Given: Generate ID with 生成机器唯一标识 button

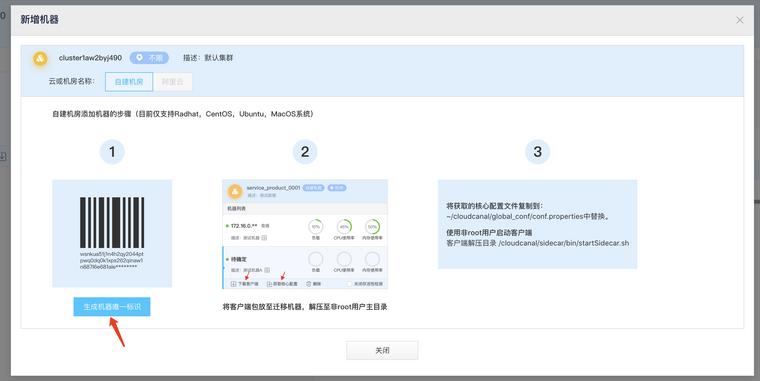Looking at the screenshot, I should click(112, 307).
